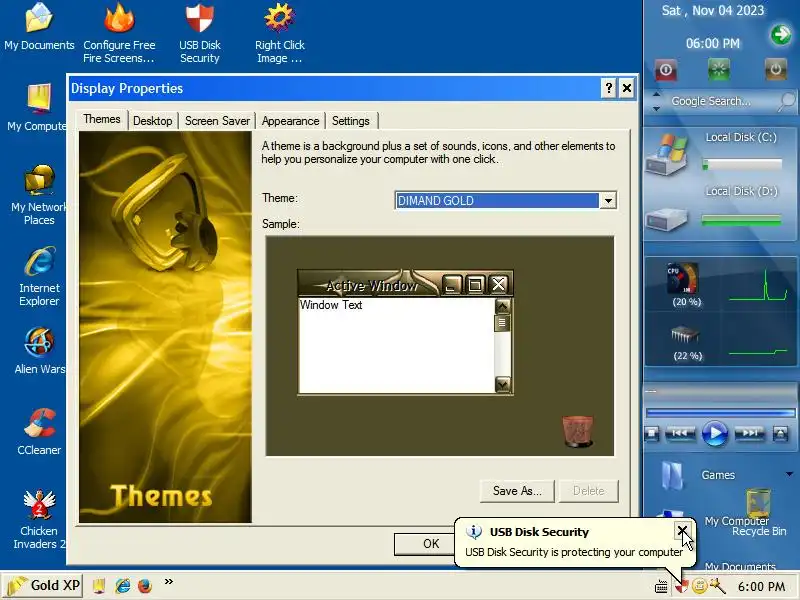Switch to the Settings tab

(x=351, y=121)
